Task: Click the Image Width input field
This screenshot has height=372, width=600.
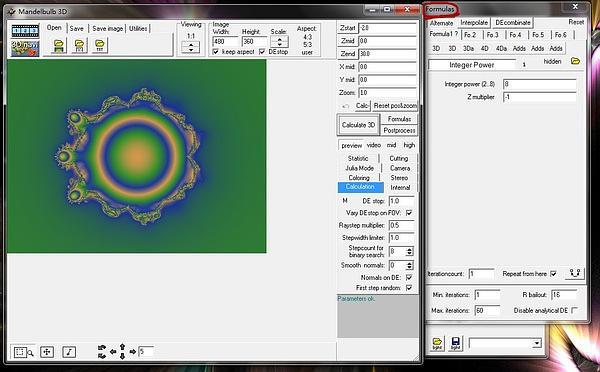Action: [x=225, y=41]
